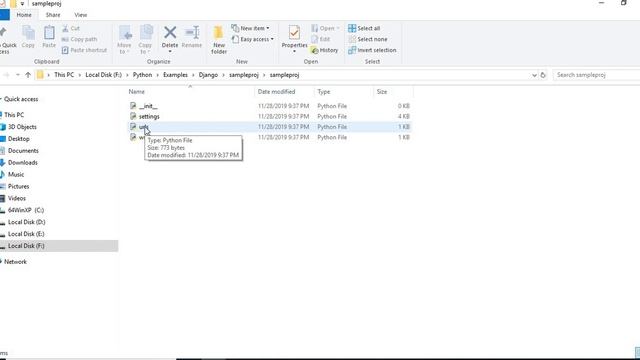Open Network in navigation pane

point(15,262)
